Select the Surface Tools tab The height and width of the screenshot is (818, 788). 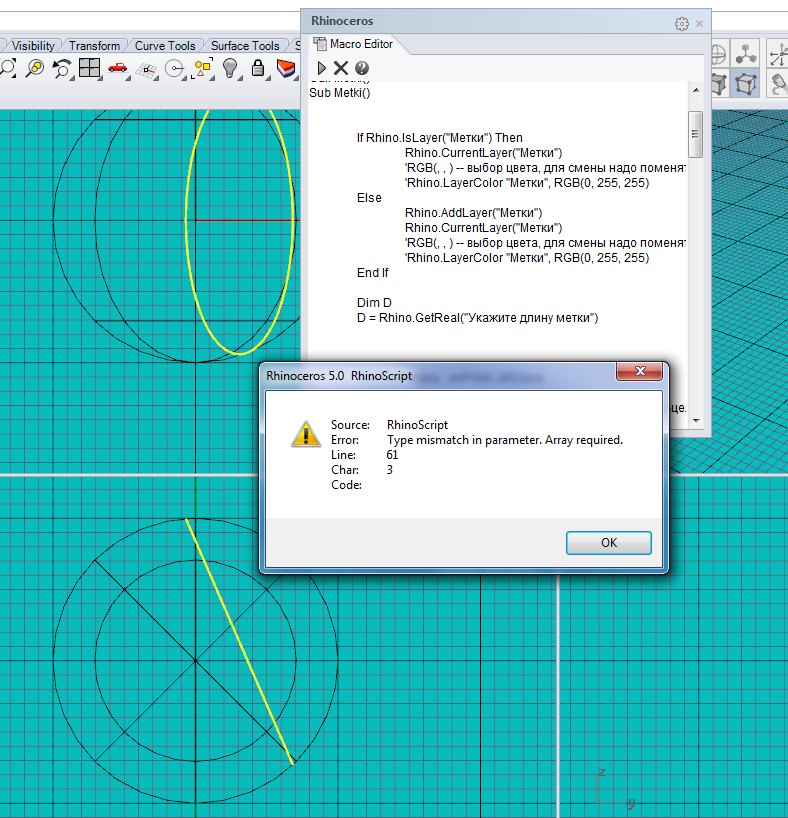244,45
